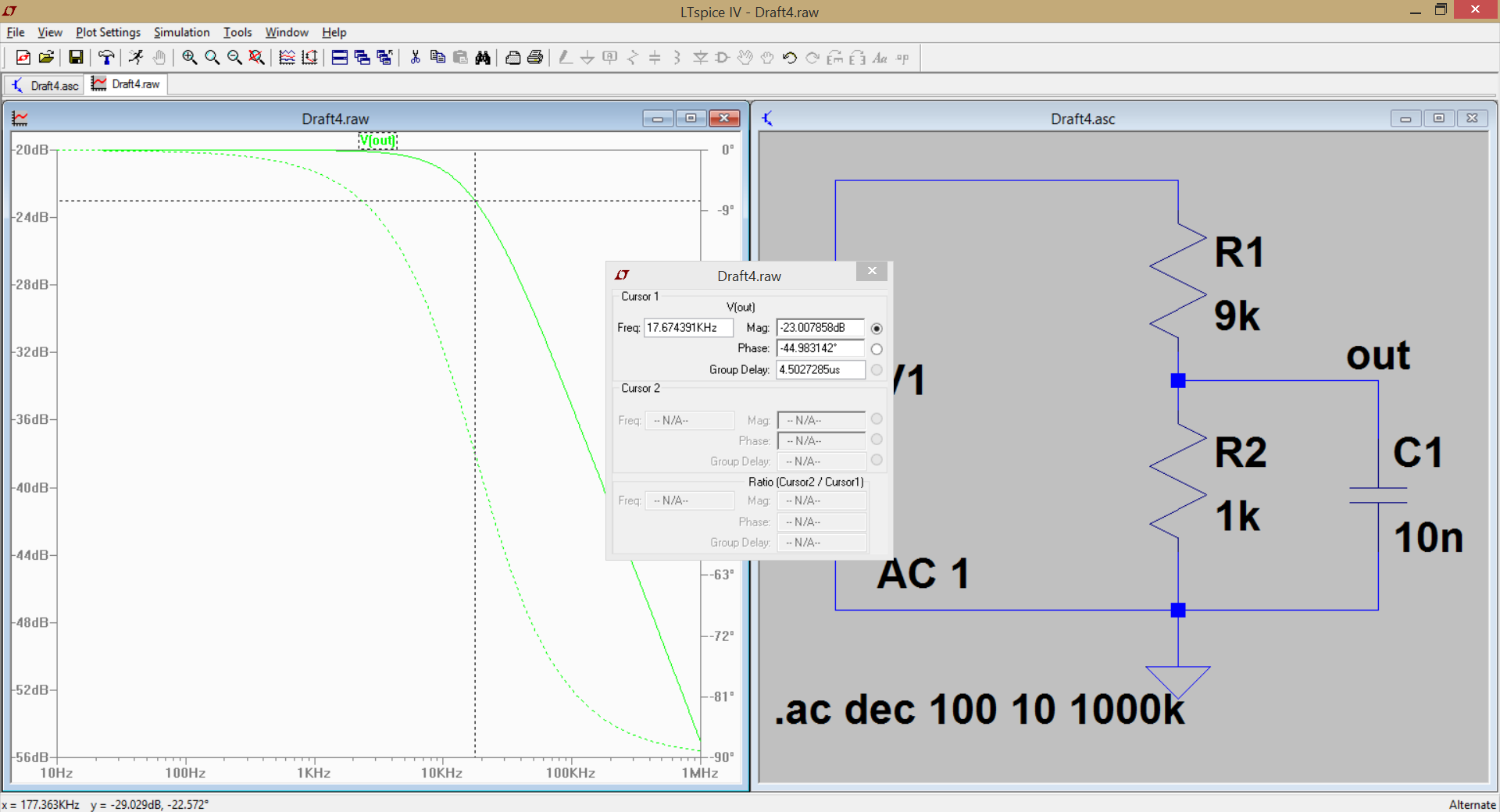Click the Copy toolbar icon
Viewport: 1500px width, 812px height.
[437, 57]
